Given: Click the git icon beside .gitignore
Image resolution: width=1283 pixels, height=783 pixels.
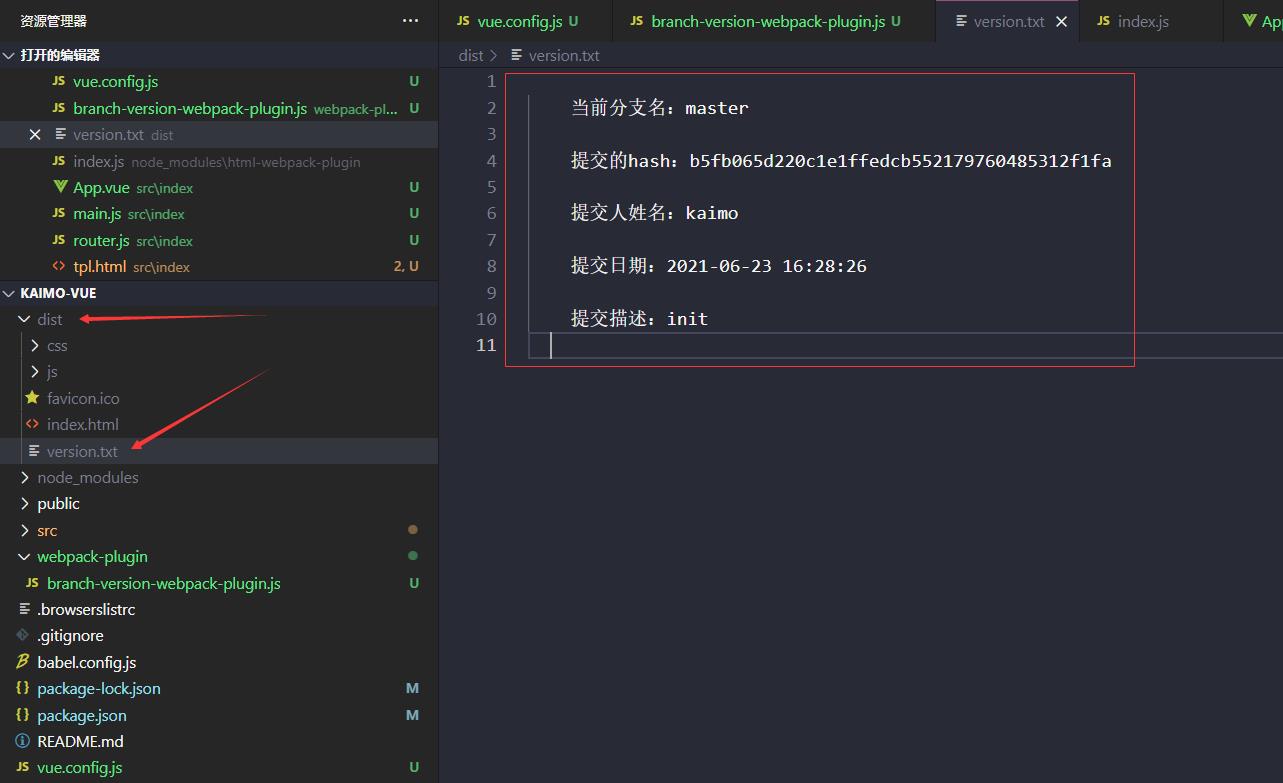Looking at the screenshot, I should pos(23,635).
